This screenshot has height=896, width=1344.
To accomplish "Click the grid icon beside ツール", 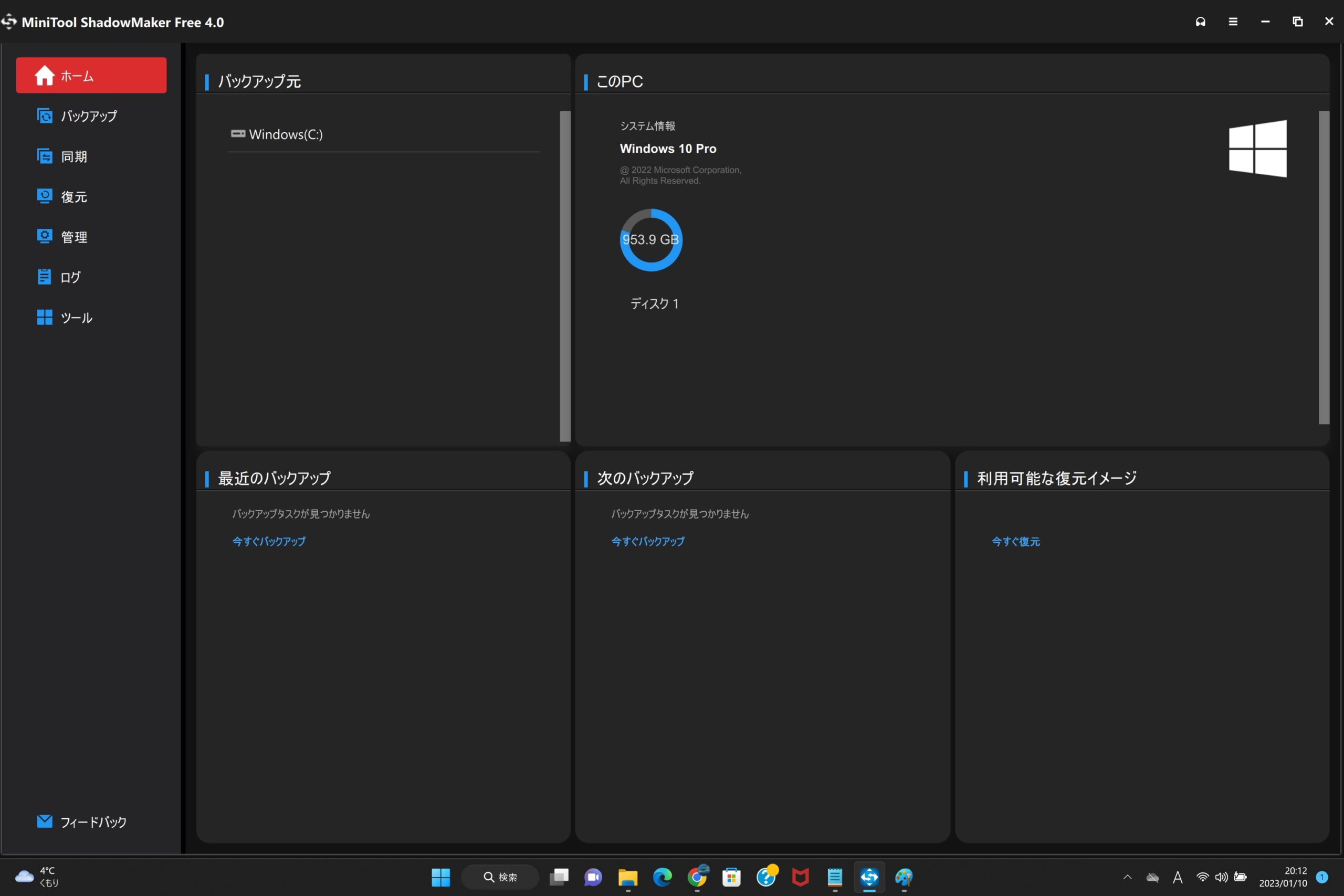I will pyautogui.click(x=45, y=317).
